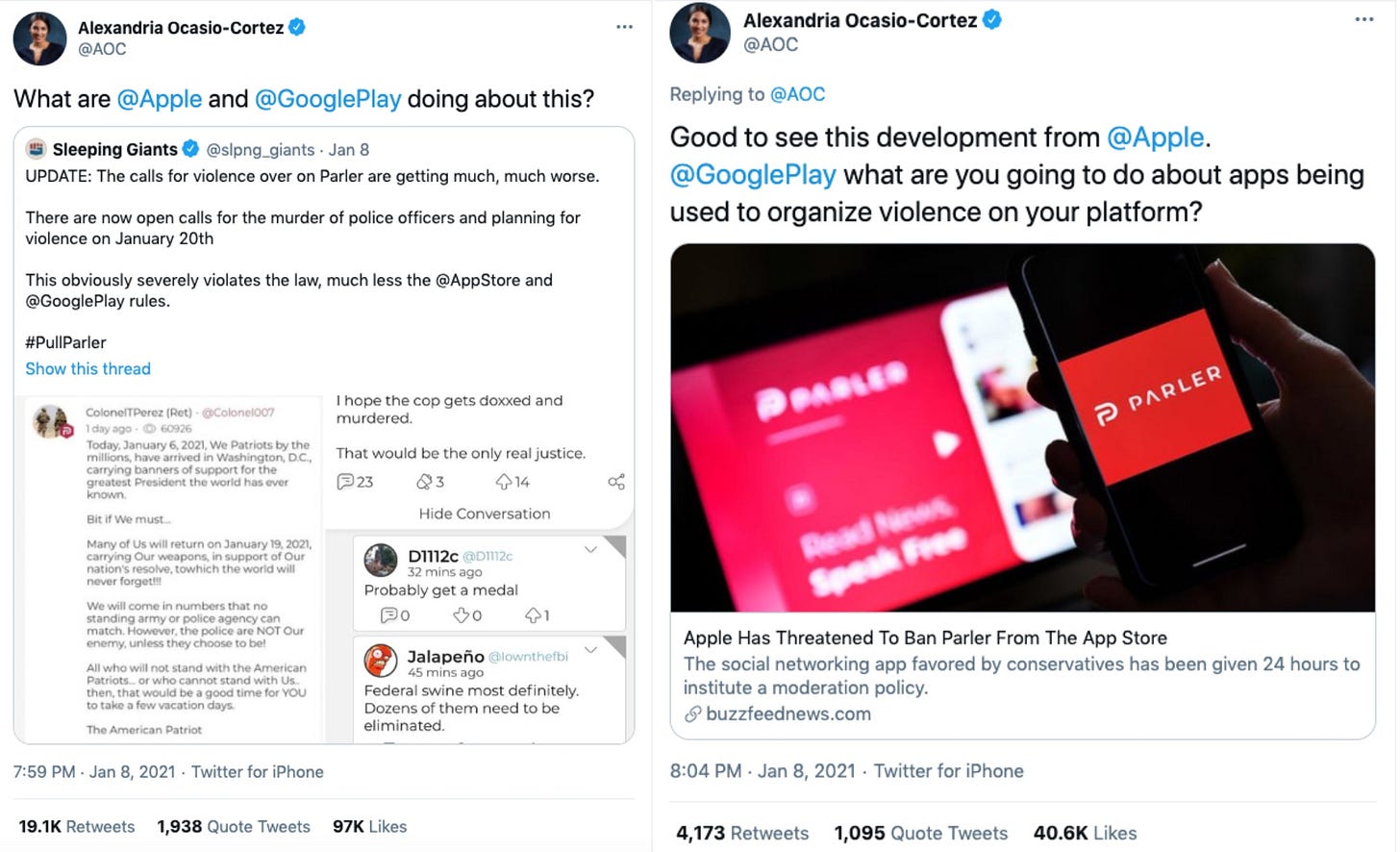Open the @GooglePlay mention in left tweet
The image size is (1400, 852).
328,99
